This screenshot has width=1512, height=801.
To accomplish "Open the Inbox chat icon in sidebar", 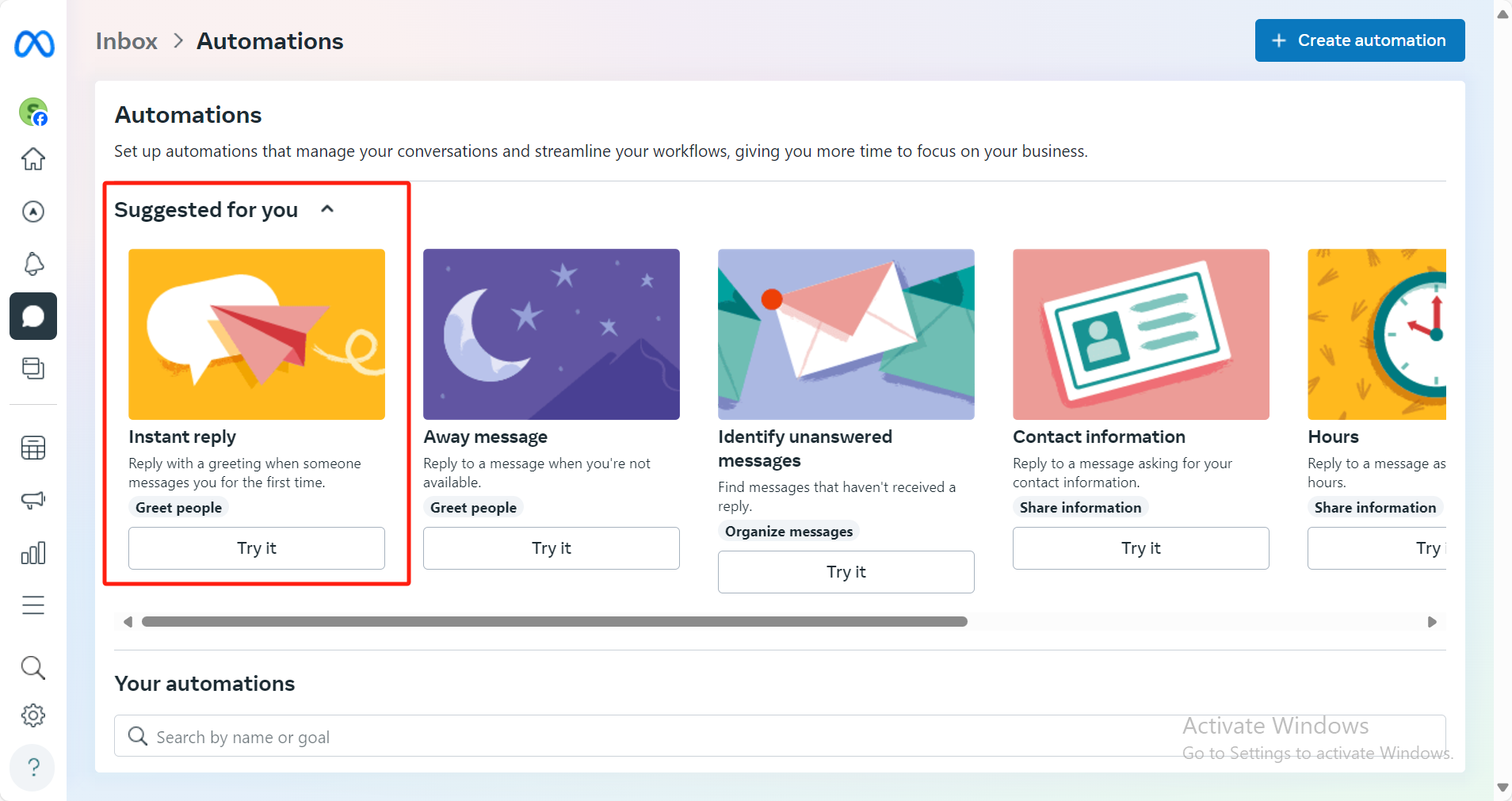I will [x=32, y=315].
